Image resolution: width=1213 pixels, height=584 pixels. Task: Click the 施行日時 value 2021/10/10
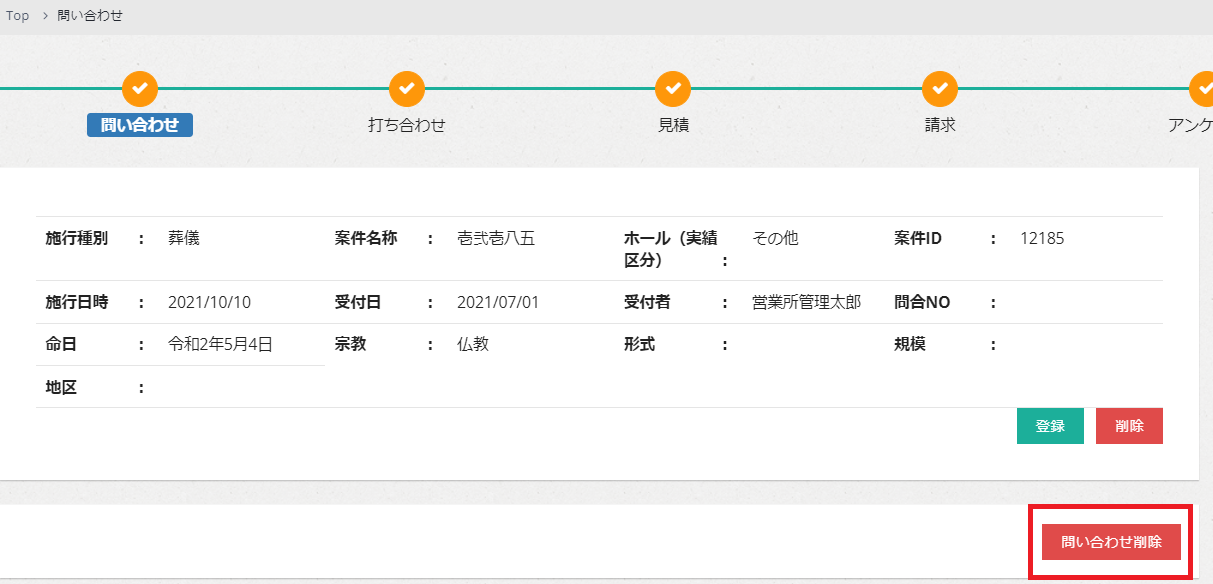click(210, 302)
